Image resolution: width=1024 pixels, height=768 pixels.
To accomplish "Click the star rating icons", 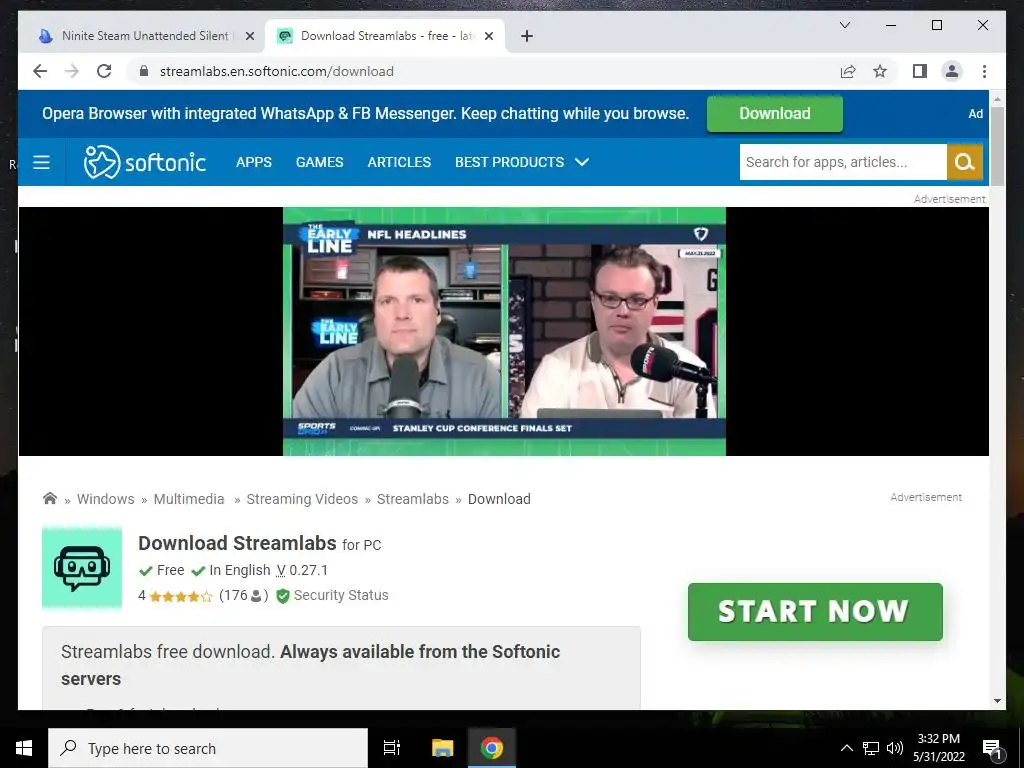I will point(180,596).
